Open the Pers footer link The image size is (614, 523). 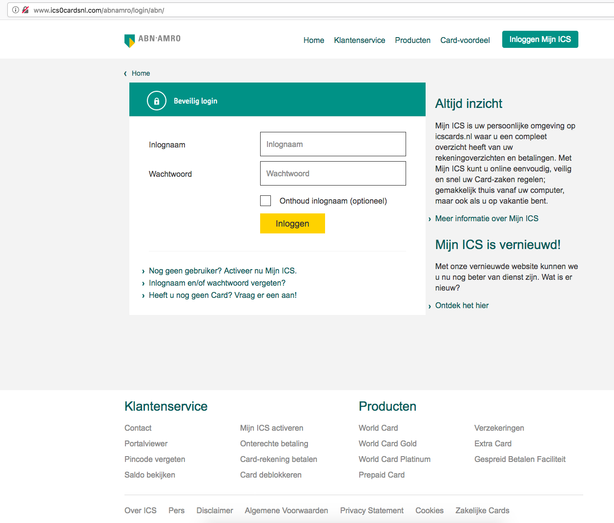tap(176, 510)
